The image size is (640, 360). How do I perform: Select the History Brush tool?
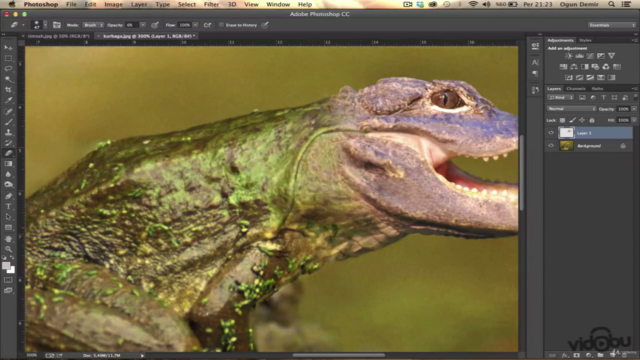pyautogui.click(x=8, y=143)
